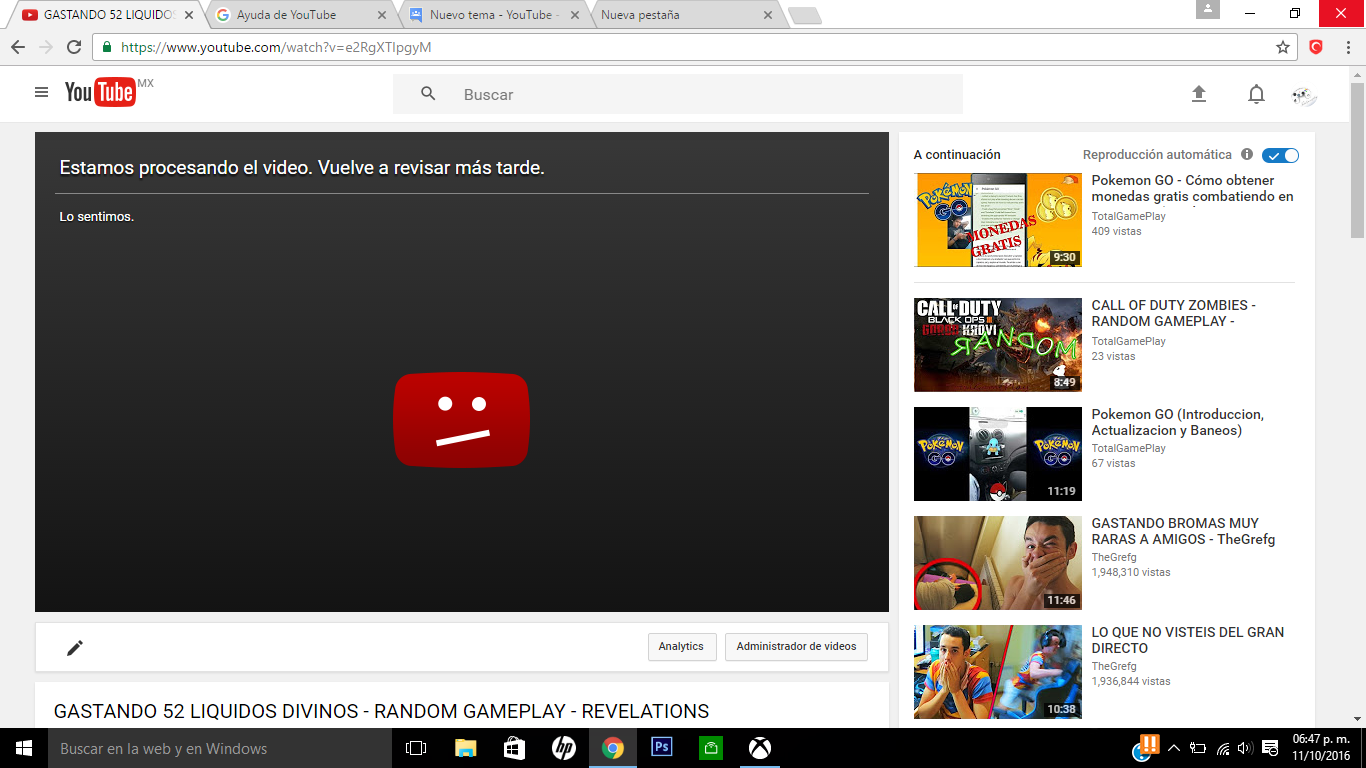
Task: Open the network Wi-Fi tray icon
Action: (x=1222, y=748)
